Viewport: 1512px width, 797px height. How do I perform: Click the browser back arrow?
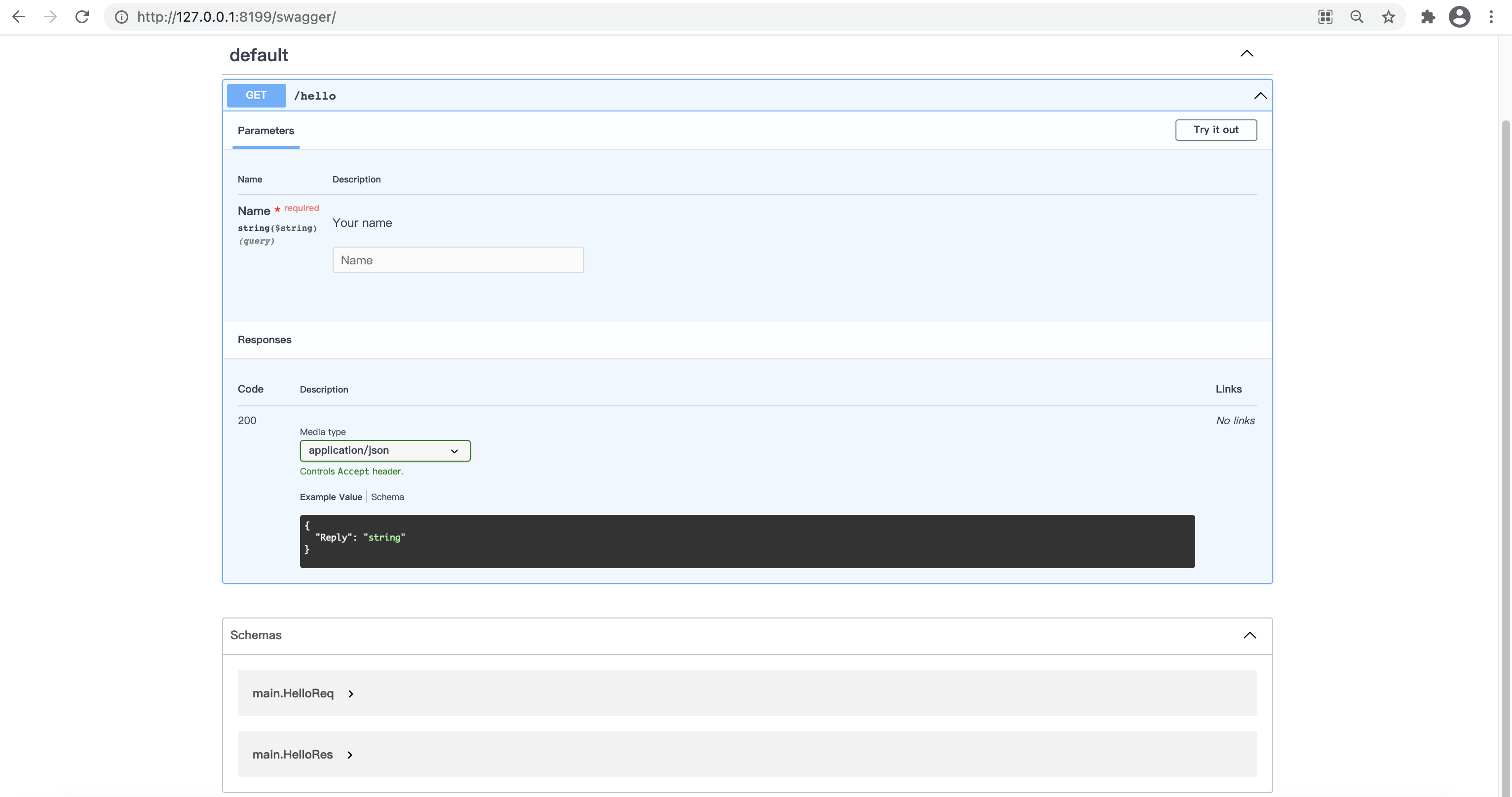click(x=19, y=17)
